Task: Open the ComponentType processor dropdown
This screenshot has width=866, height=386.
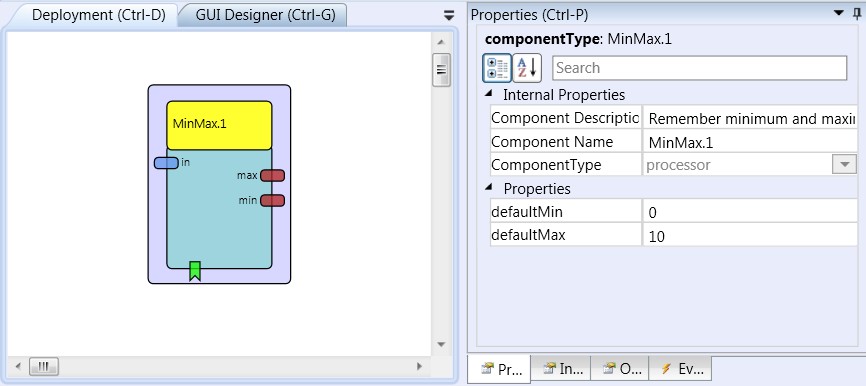Action: (844, 165)
